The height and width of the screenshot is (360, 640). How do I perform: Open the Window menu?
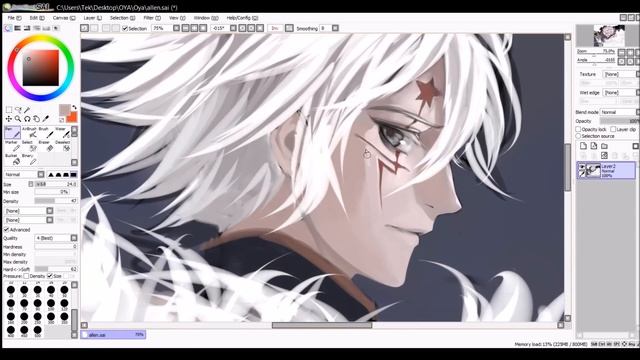(x=206, y=18)
